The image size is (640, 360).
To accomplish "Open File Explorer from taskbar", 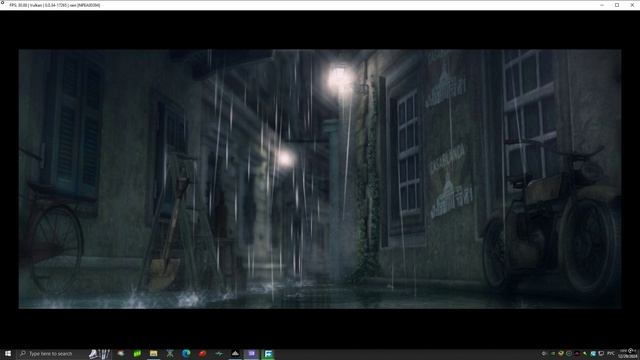I will [153, 353].
